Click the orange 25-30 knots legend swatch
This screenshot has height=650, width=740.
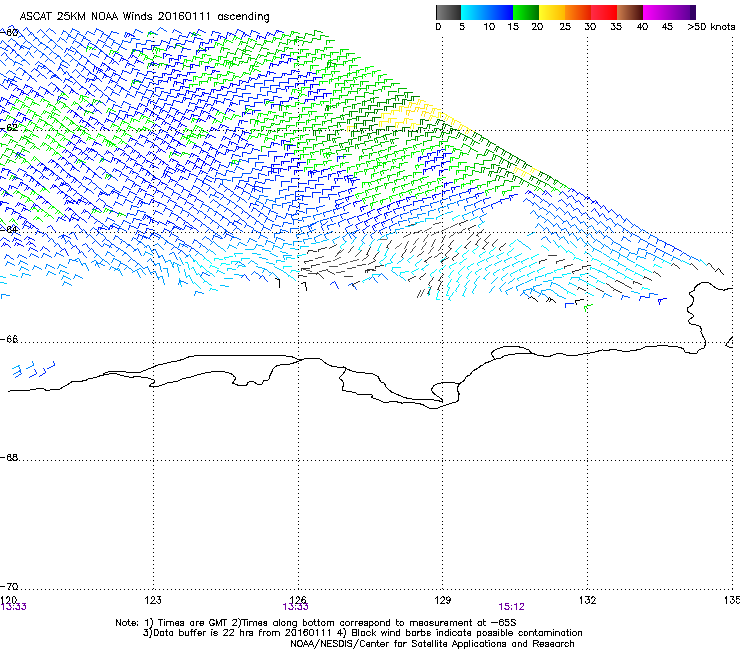[578, 12]
